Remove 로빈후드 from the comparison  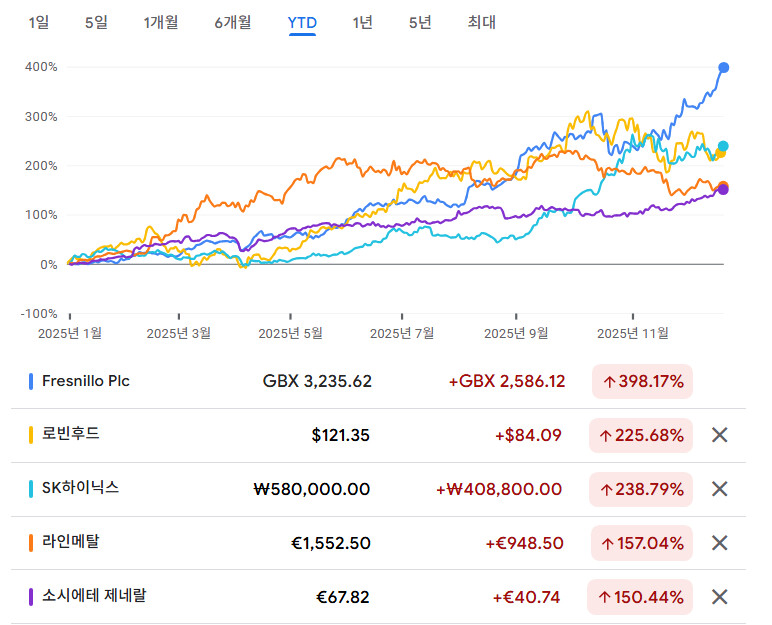click(x=718, y=435)
